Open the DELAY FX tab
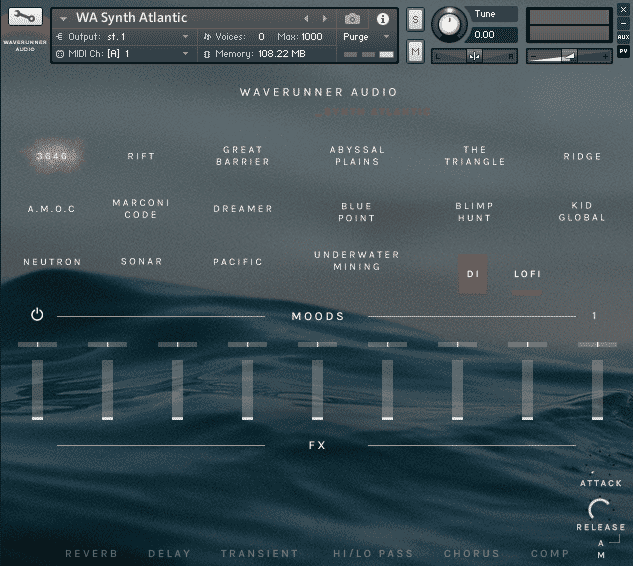Screen dimensions: 633x566 [169, 553]
